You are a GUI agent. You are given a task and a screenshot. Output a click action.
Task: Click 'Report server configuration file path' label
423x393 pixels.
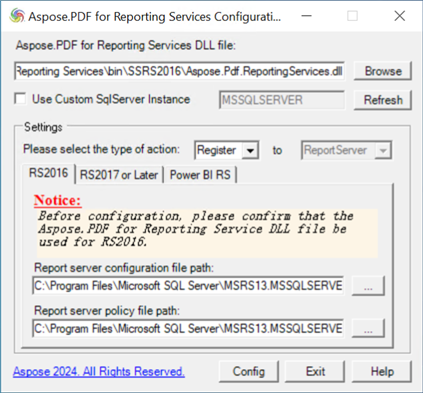click(124, 268)
